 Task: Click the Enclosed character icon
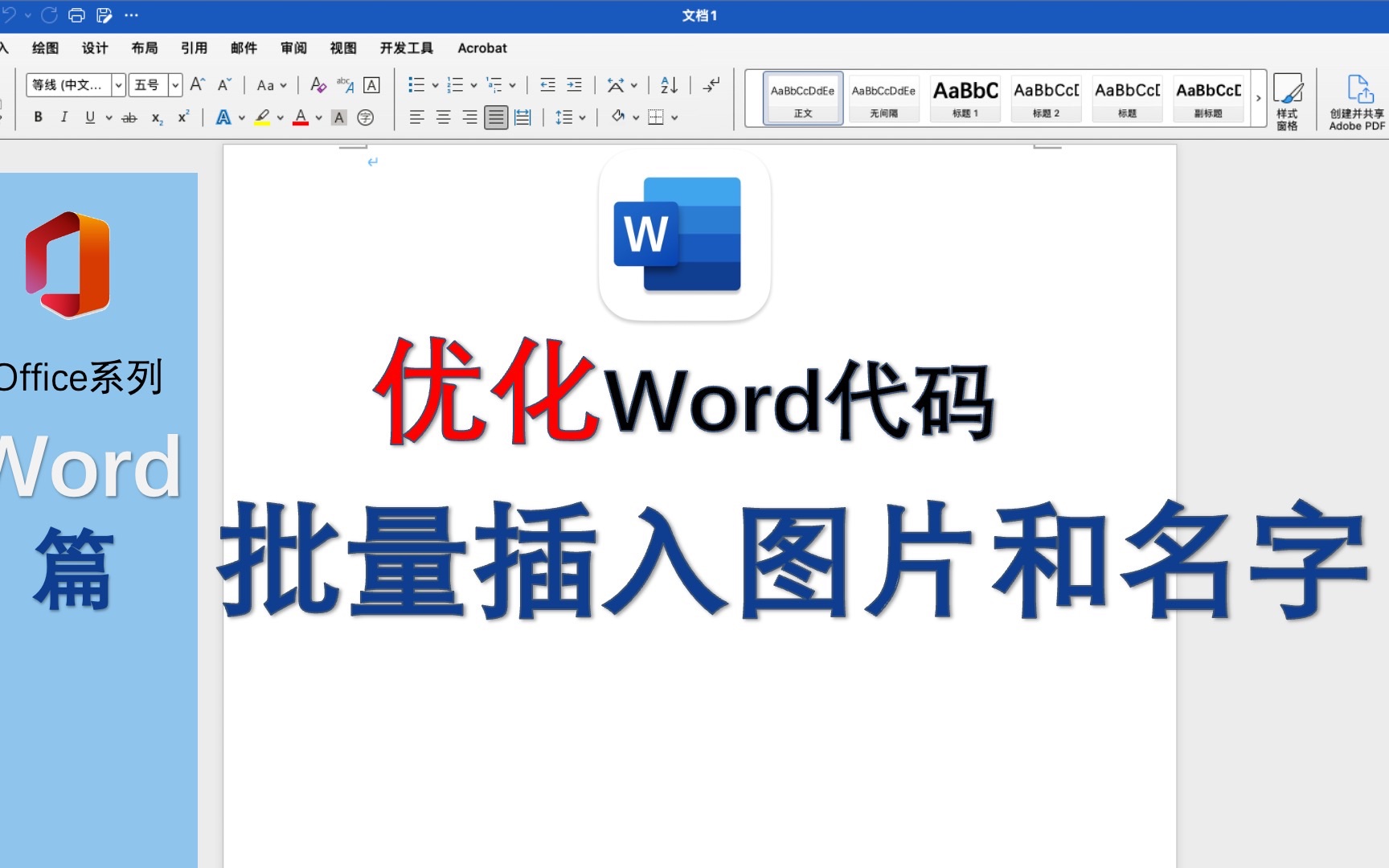click(x=365, y=117)
